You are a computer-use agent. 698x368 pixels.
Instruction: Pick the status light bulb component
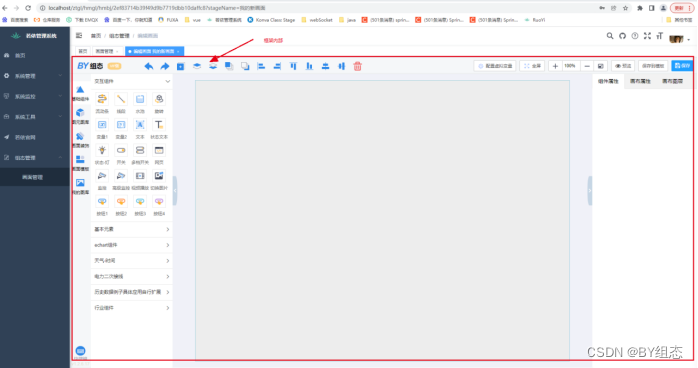point(102,150)
